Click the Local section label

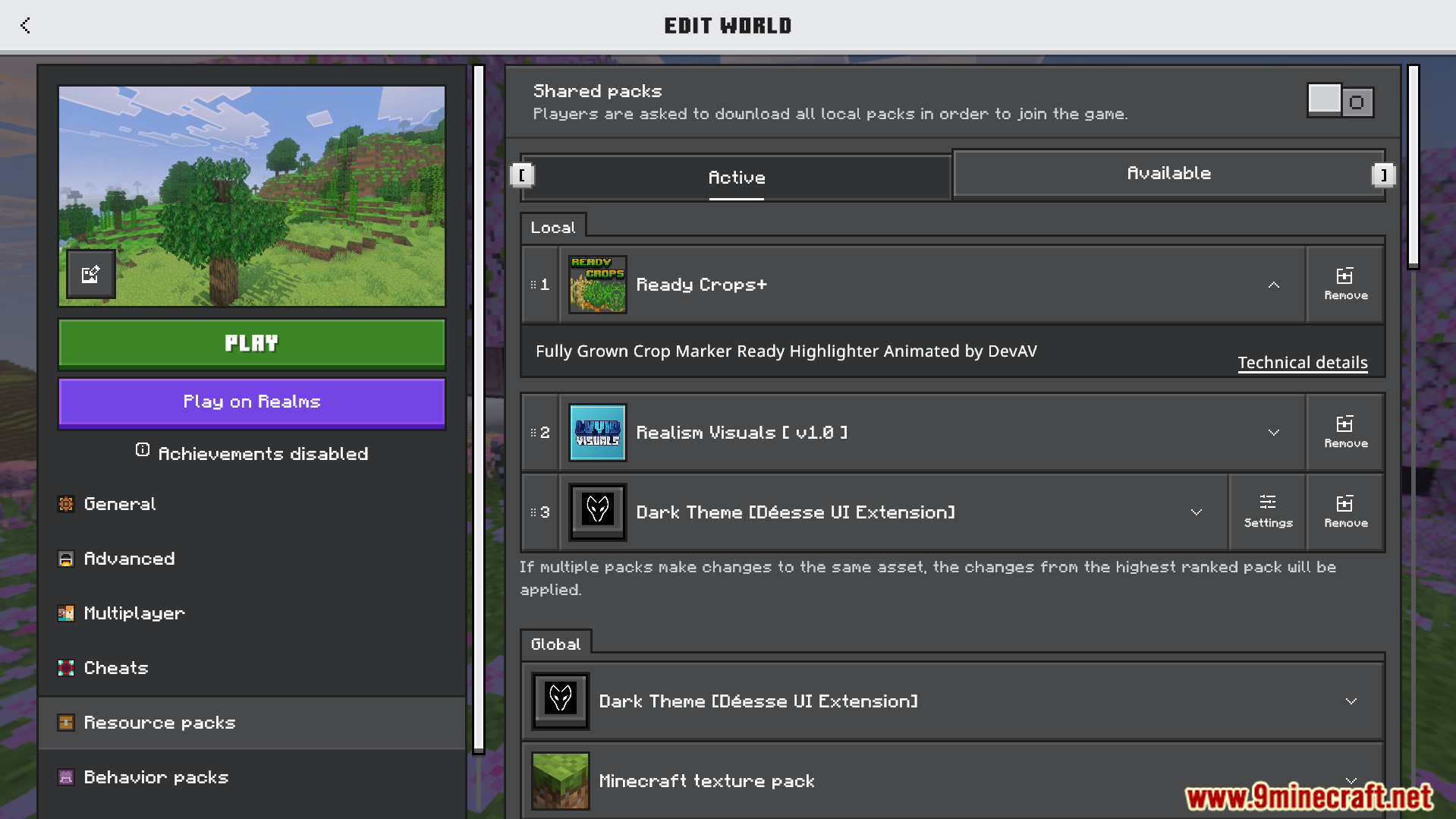553,228
